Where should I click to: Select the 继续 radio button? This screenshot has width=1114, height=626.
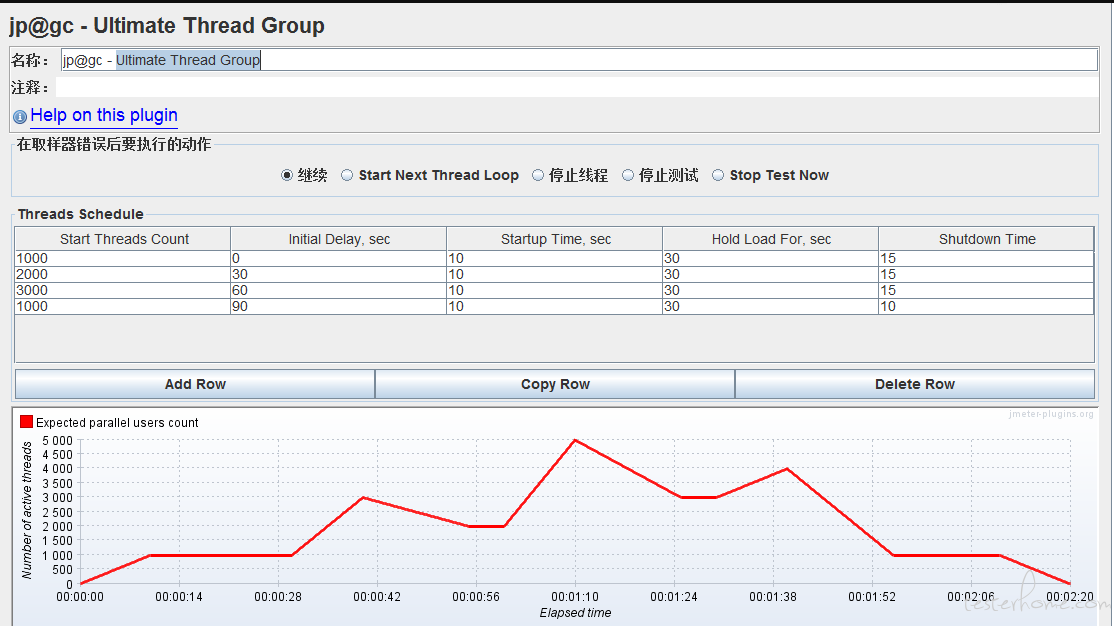(x=287, y=175)
